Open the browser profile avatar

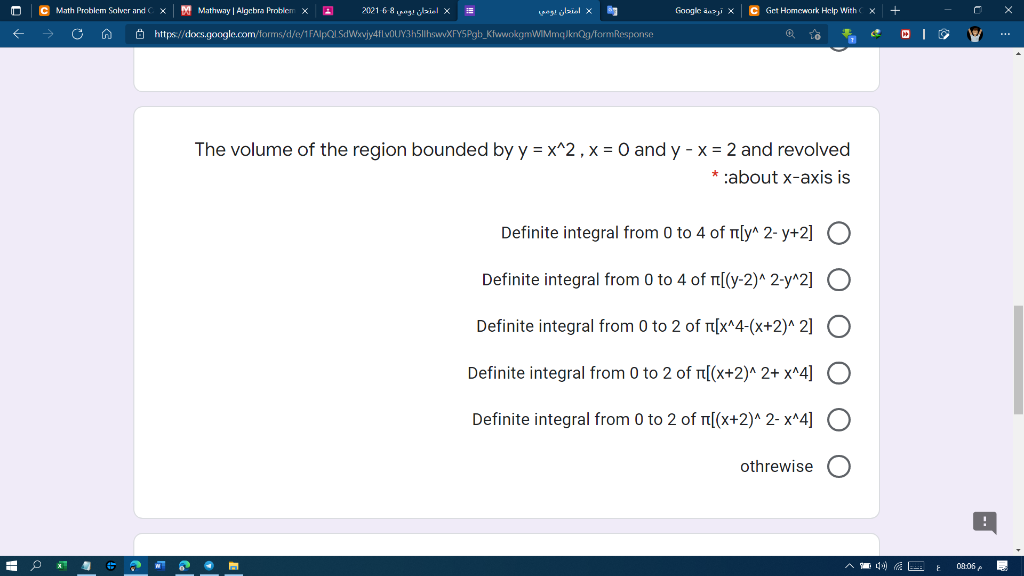(975, 34)
